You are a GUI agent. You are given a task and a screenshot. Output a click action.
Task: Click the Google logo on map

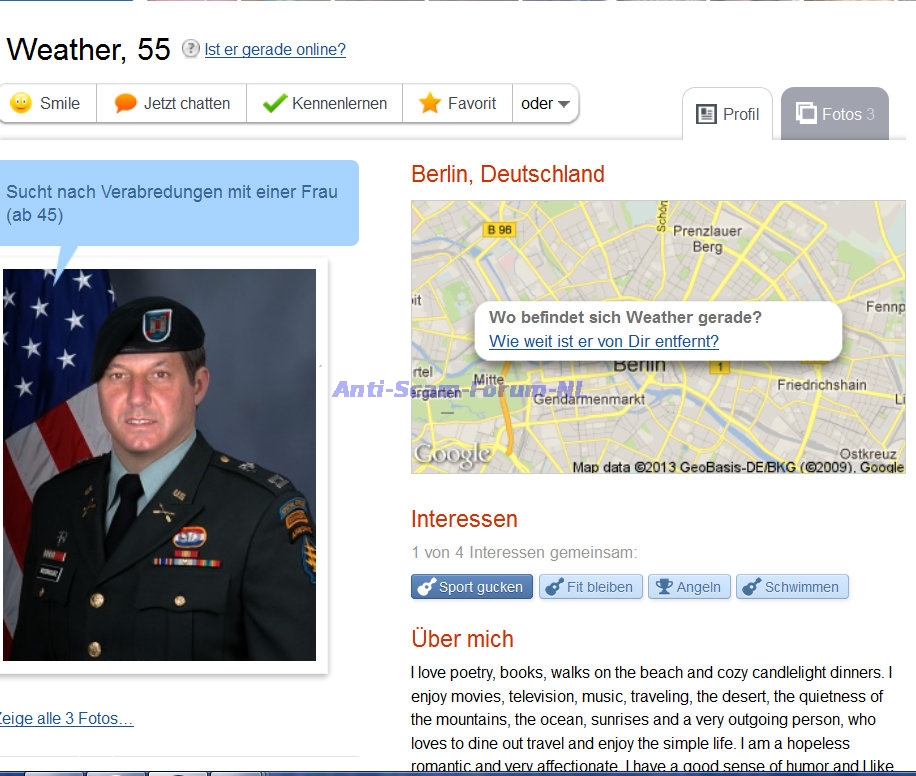click(452, 455)
